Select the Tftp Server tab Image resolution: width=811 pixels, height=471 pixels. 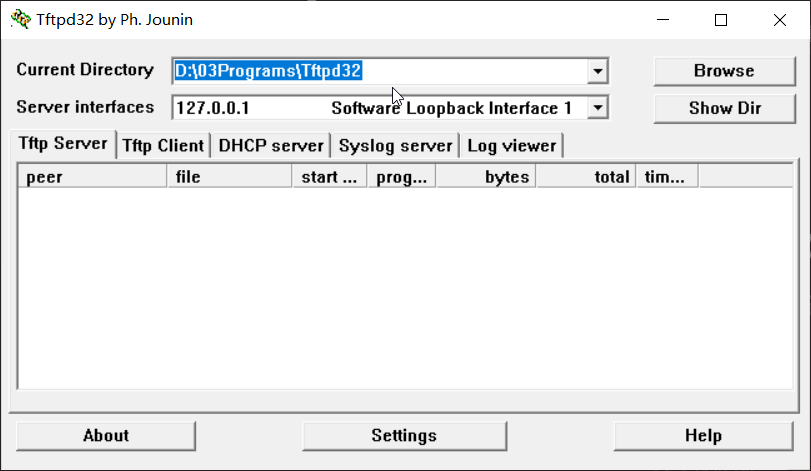click(x=62, y=144)
